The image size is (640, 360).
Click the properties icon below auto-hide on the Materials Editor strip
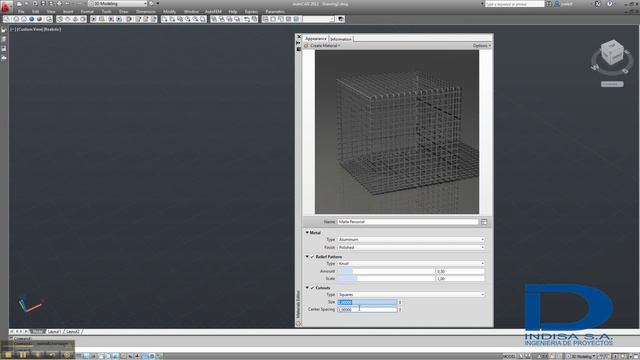298,49
